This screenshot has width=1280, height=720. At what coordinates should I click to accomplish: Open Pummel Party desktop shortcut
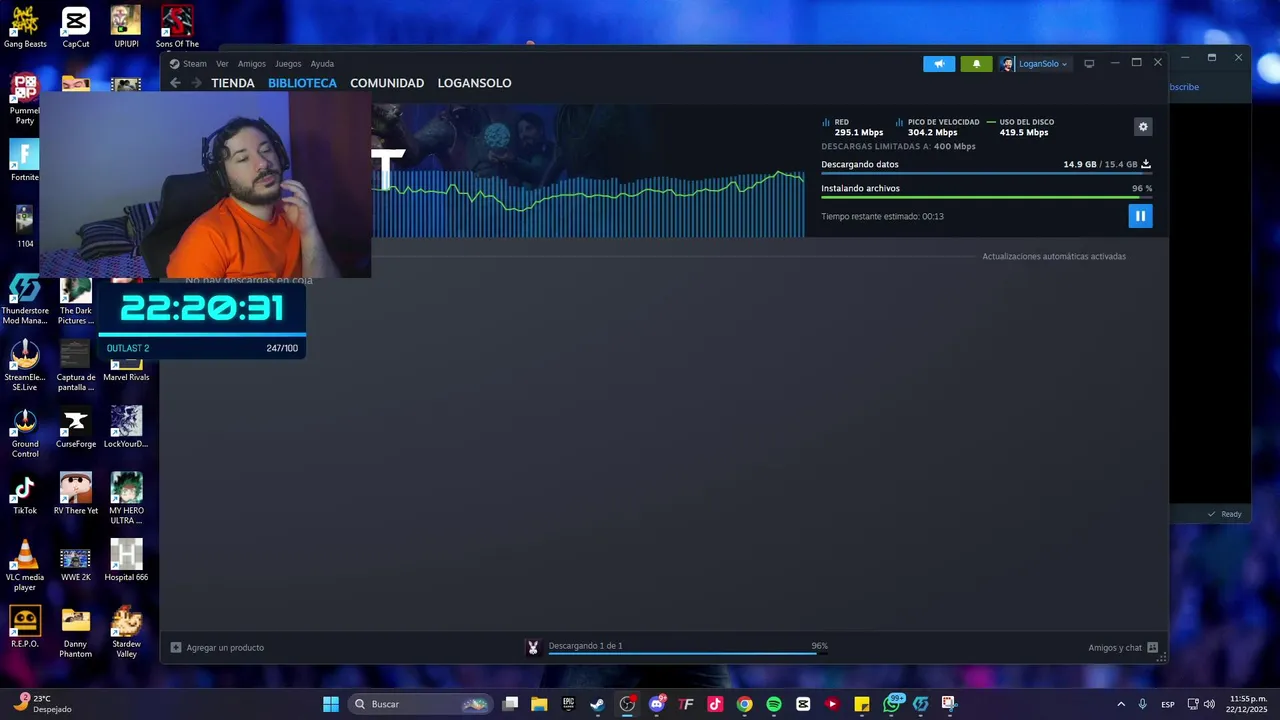pyautogui.click(x=25, y=99)
